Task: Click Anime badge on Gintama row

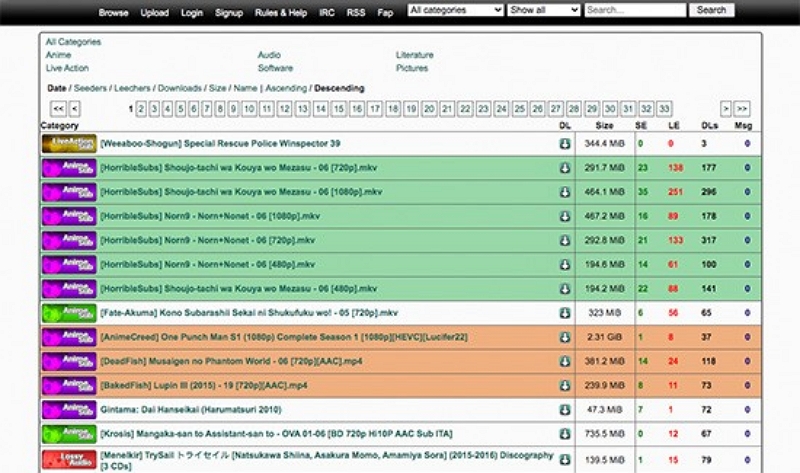Action: coord(69,410)
